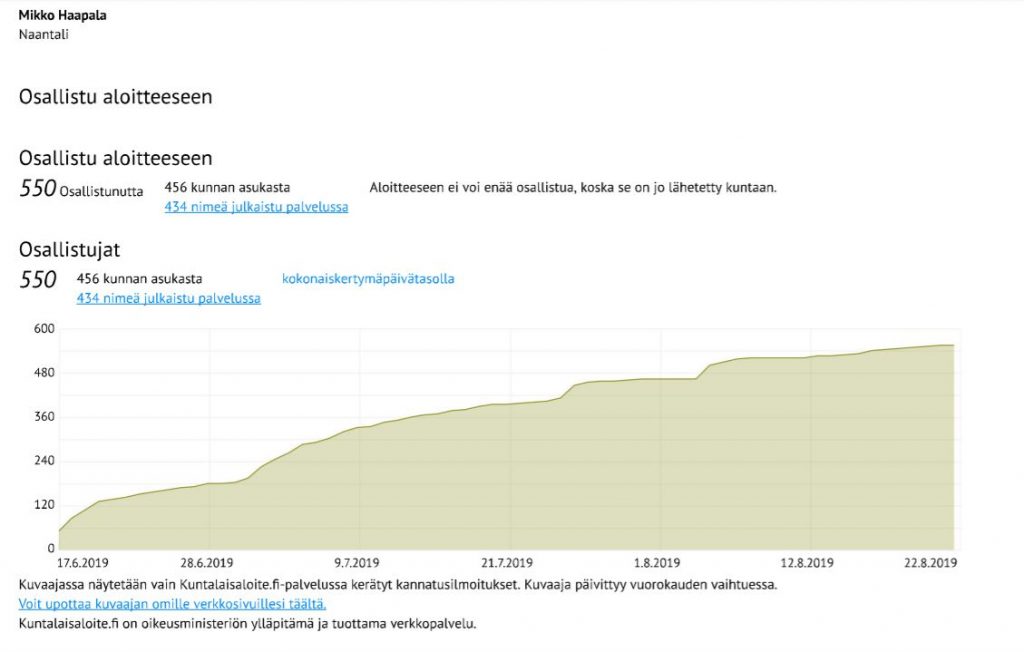Click the 22.8.2019 date label on chart
The image size is (1024, 652).
click(x=931, y=563)
